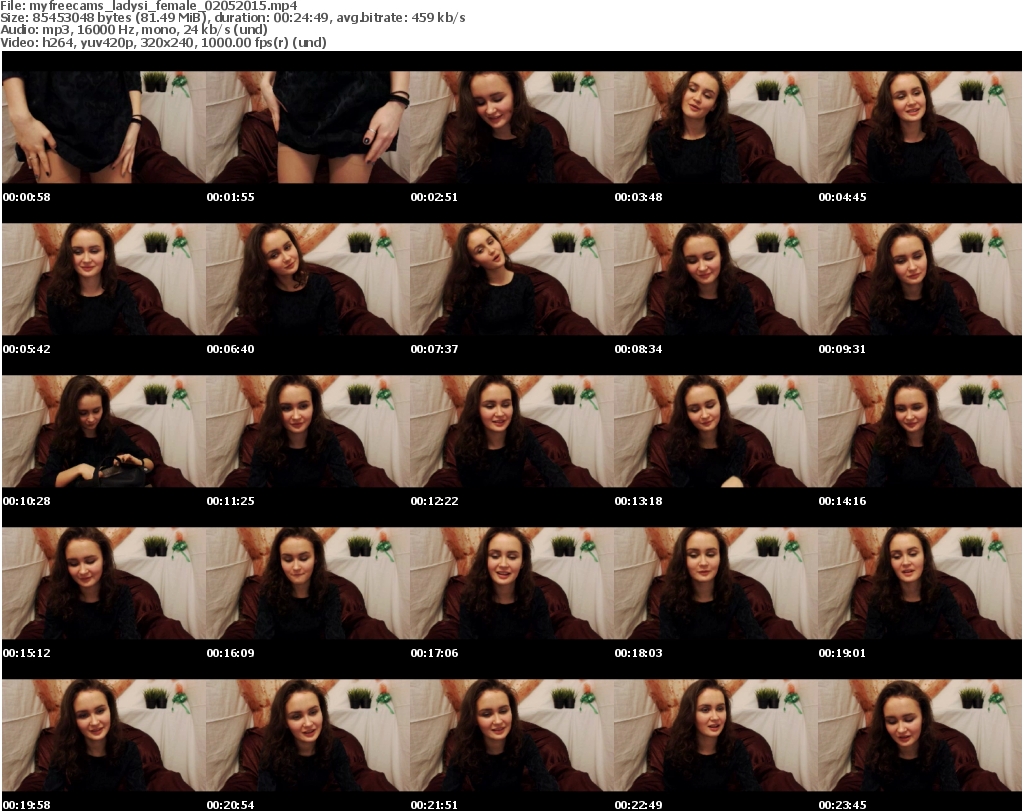
Task: Click the Audio mp3 info line
Action: [134, 30]
